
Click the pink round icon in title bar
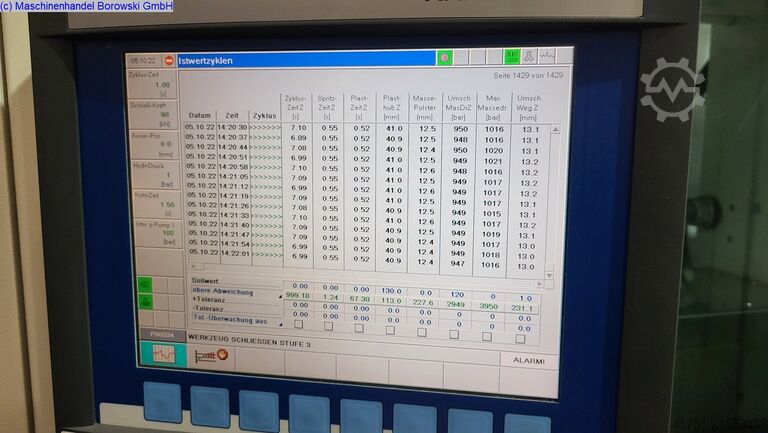click(446, 59)
